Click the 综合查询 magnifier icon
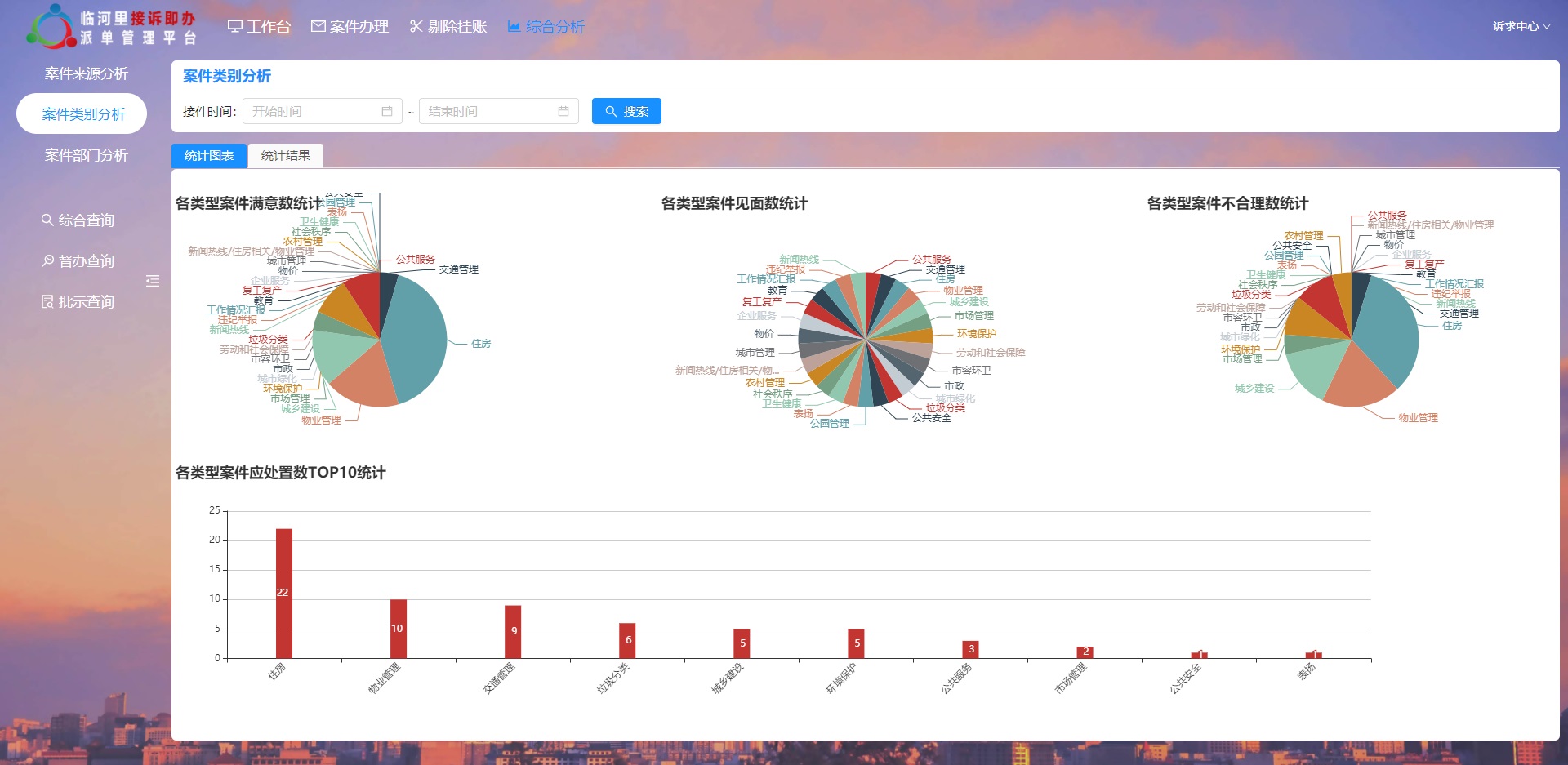Image resolution: width=1568 pixels, height=765 pixels. tap(47, 220)
